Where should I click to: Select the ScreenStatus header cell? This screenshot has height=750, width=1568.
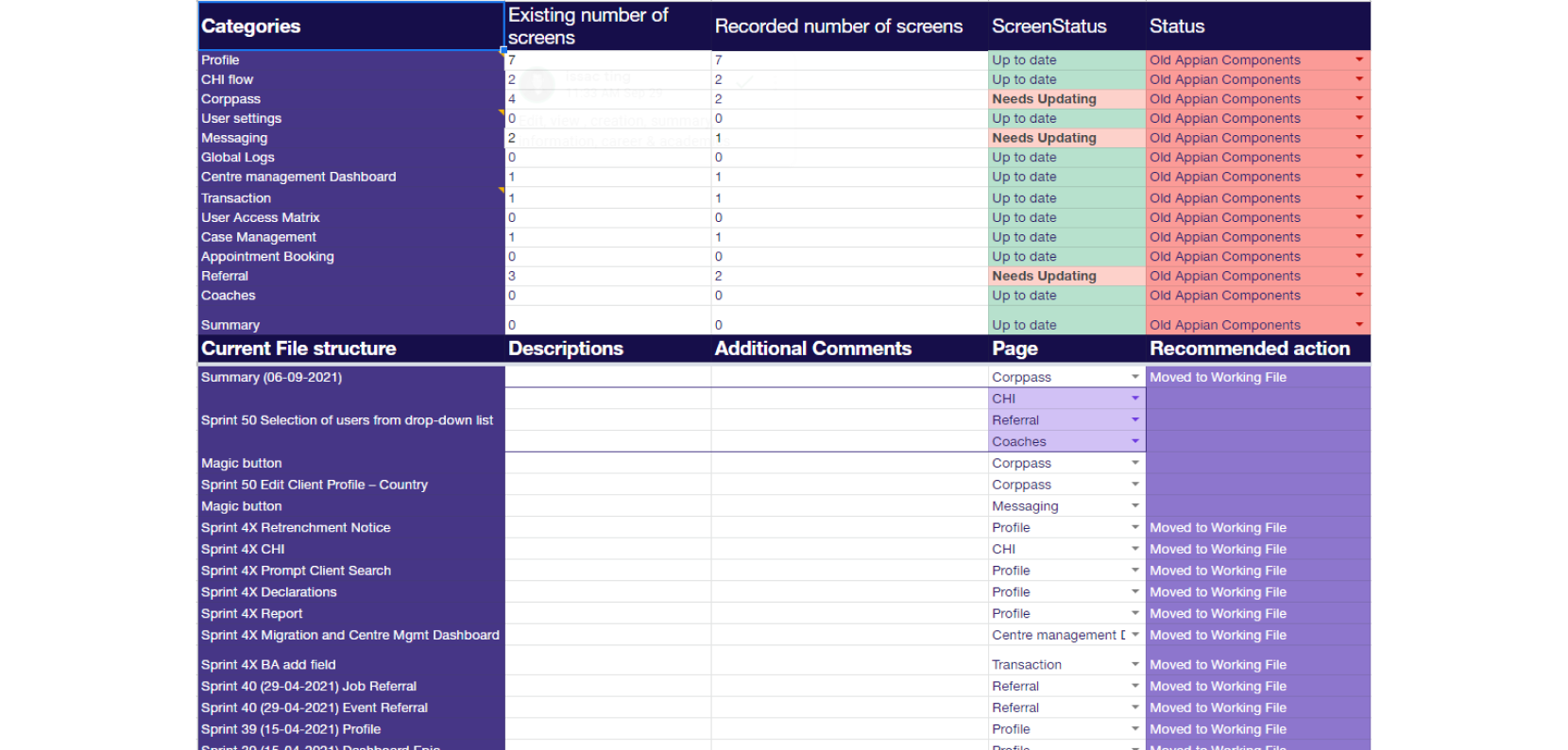[x=1067, y=26]
